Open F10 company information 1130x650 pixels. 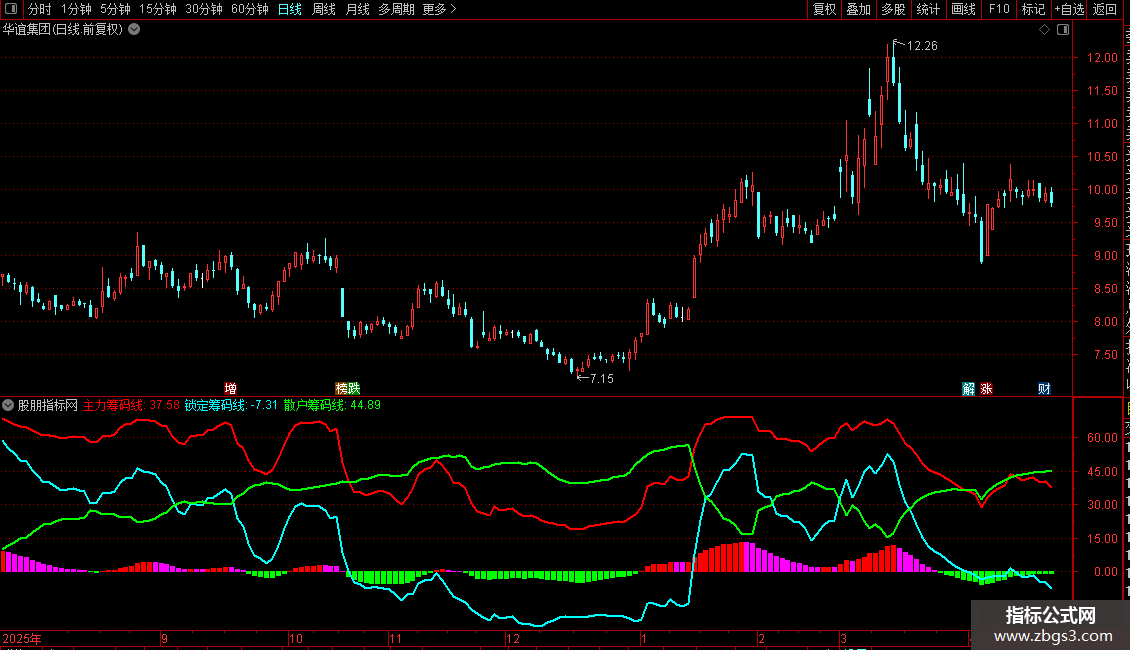(999, 9)
